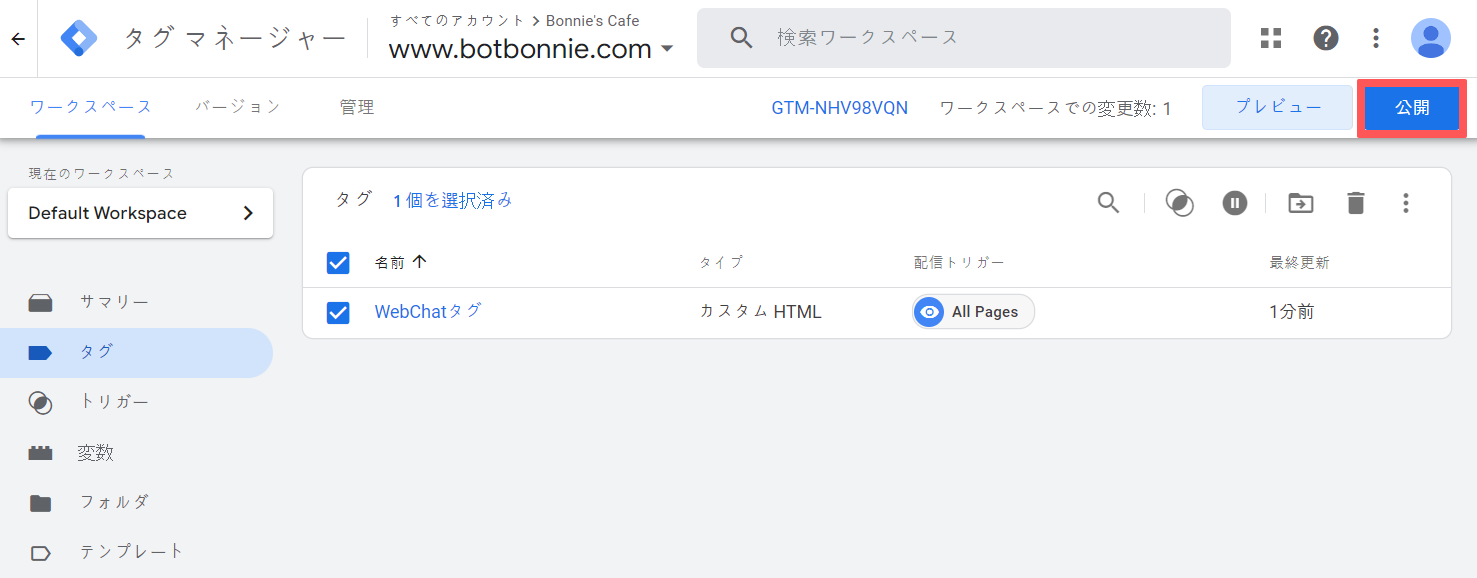Click the search magnifier in the tag table toolbar
The image size is (1477, 578).
(x=1108, y=203)
